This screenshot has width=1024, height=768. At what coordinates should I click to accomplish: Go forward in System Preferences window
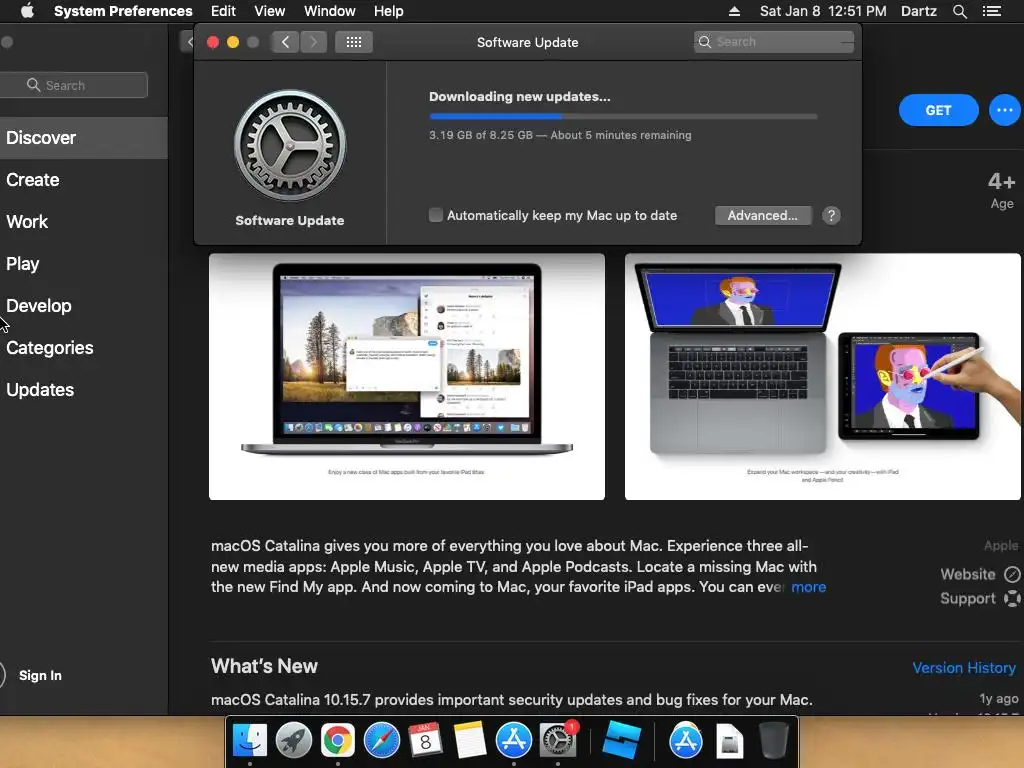pos(313,42)
